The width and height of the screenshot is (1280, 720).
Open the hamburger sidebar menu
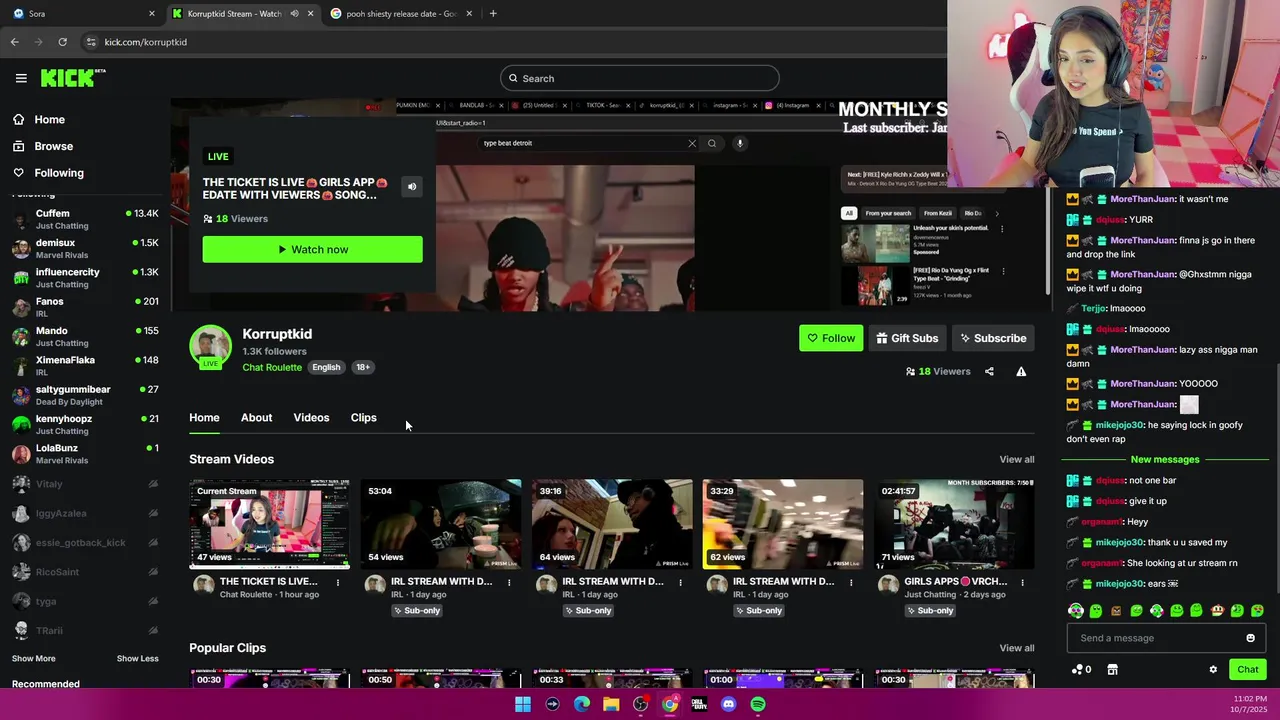21,78
